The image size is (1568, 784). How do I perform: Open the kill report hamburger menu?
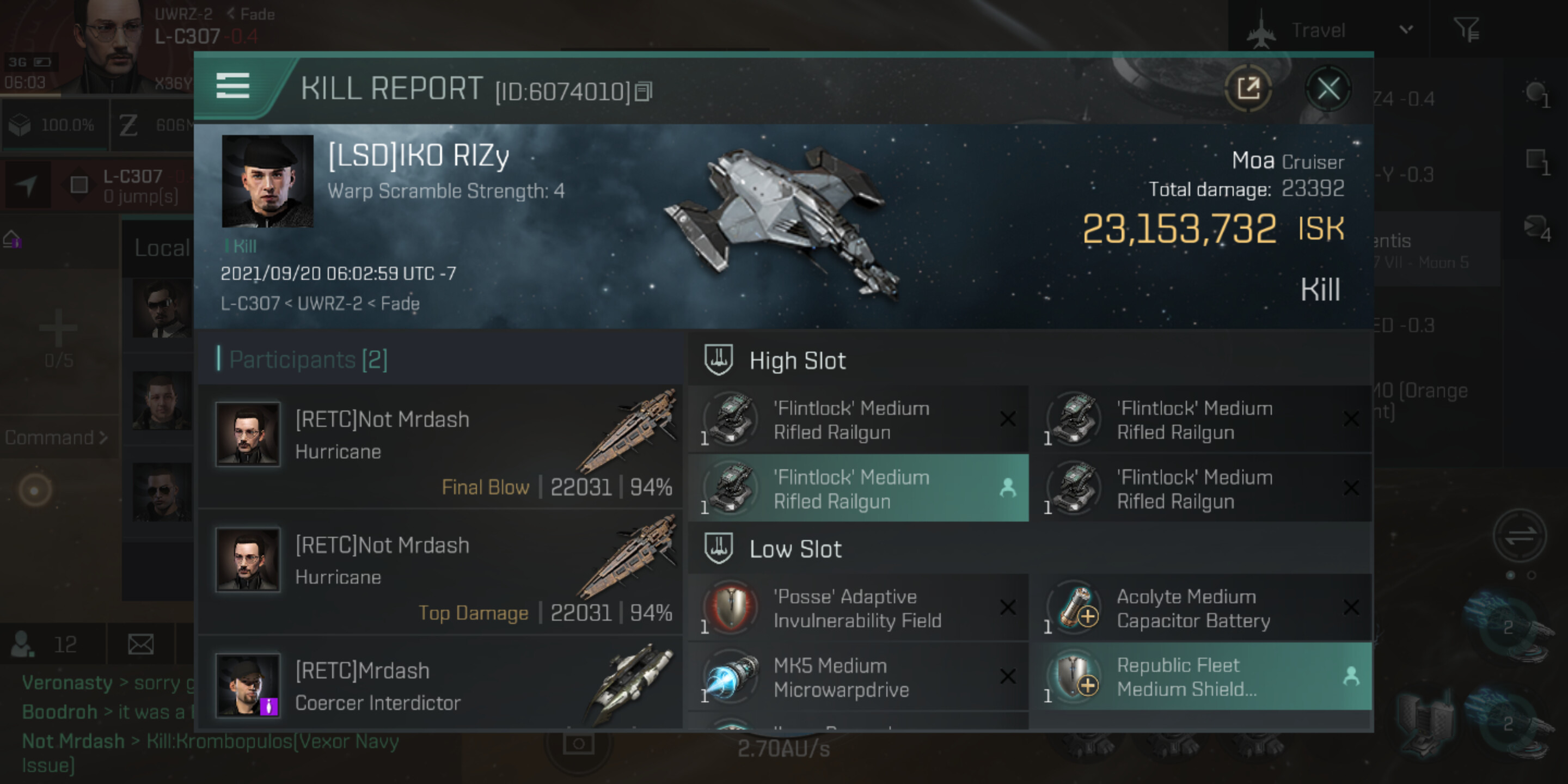tap(232, 87)
